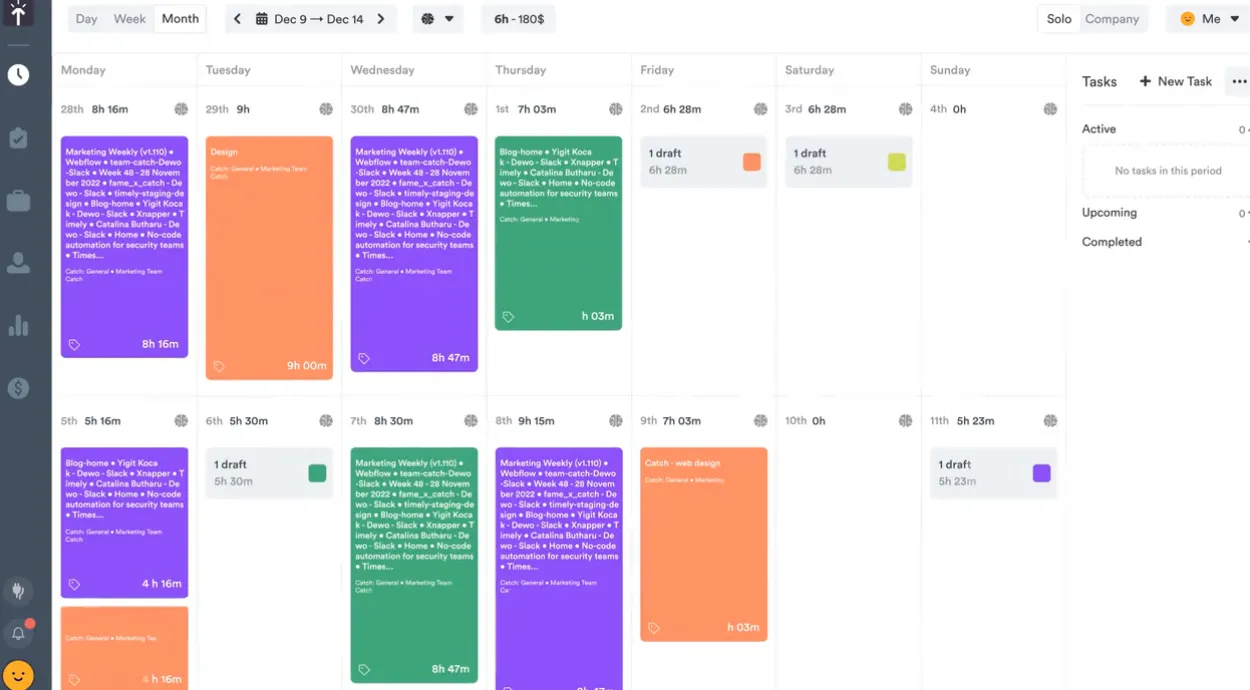Click the New Task button
Image resolution: width=1250 pixels, height=690 pixels.
(1175, 81)
